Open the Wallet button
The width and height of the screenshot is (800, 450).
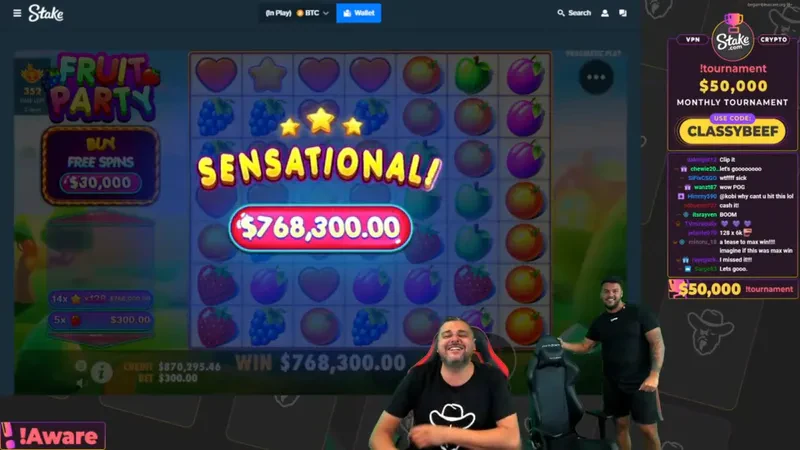[x=359, y=13]
